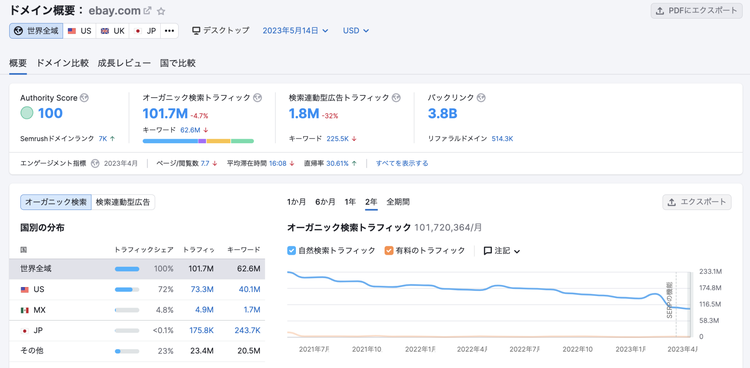
Task: Click keyword position distribution color bar
Action: coord(198,141)
